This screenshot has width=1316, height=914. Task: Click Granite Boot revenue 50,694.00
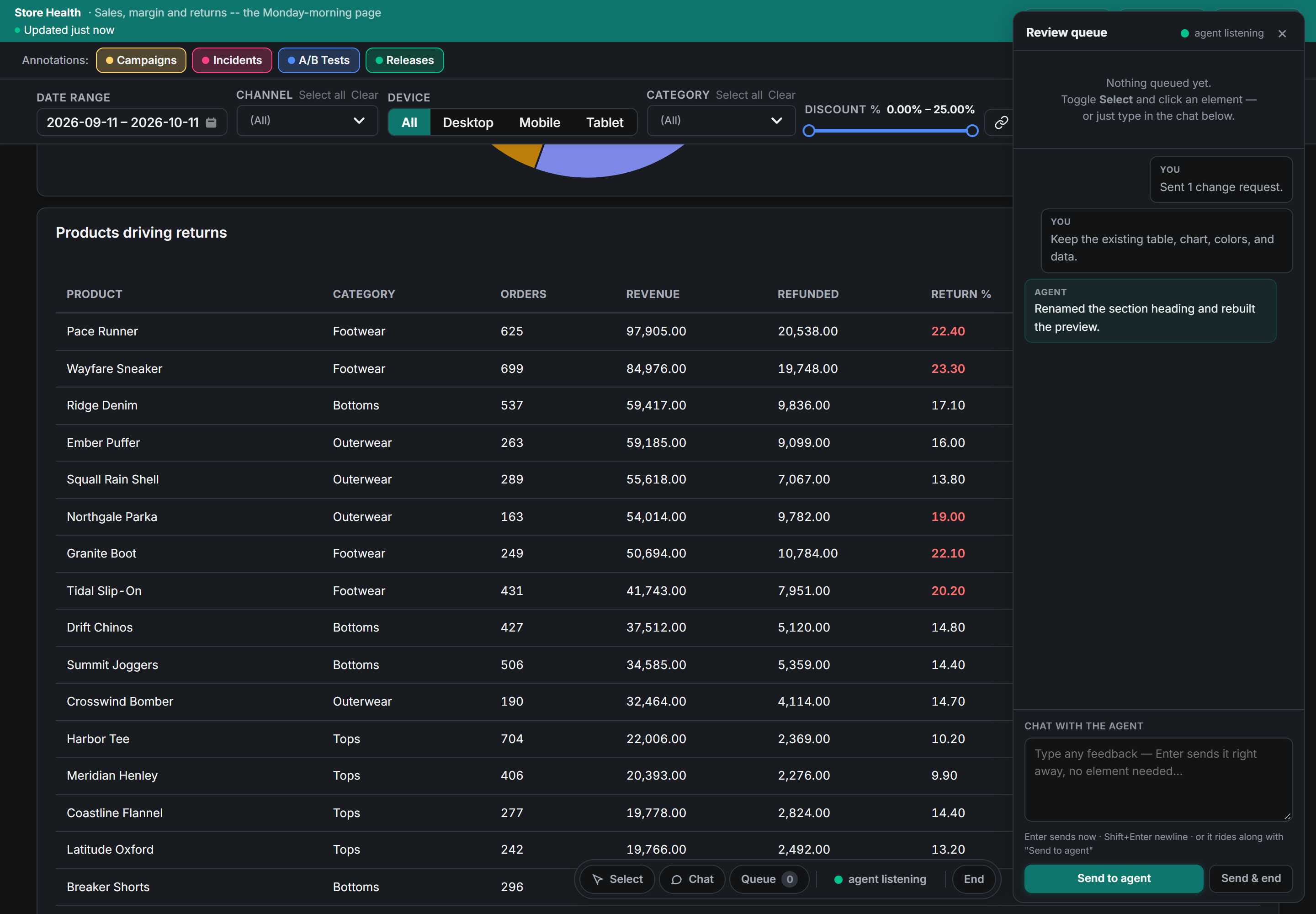tap(656, 554)
